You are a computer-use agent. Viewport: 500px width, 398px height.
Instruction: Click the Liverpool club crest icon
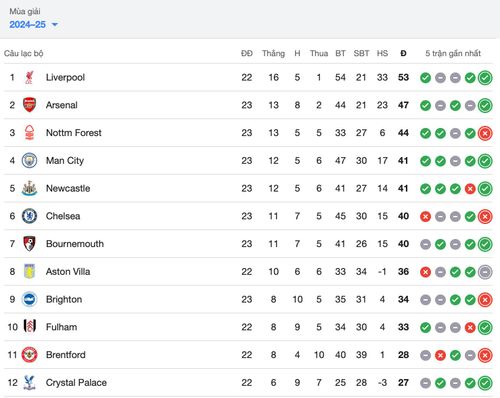click(29, 77)
